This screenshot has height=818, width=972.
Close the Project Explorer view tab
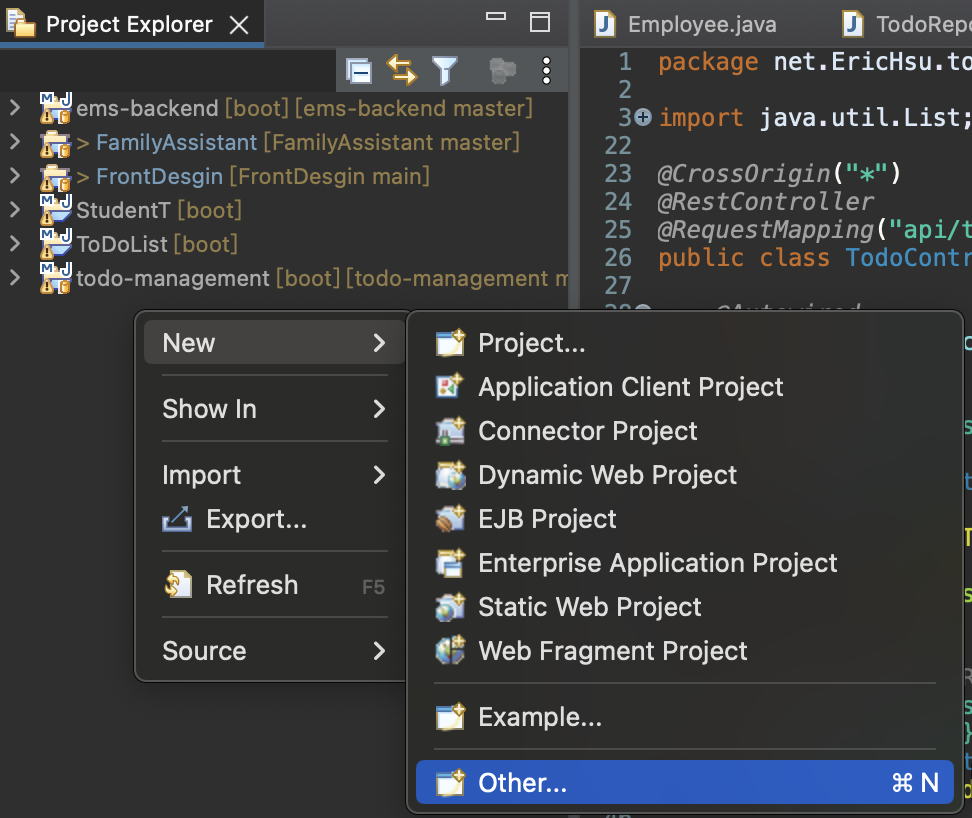(240, 25)
